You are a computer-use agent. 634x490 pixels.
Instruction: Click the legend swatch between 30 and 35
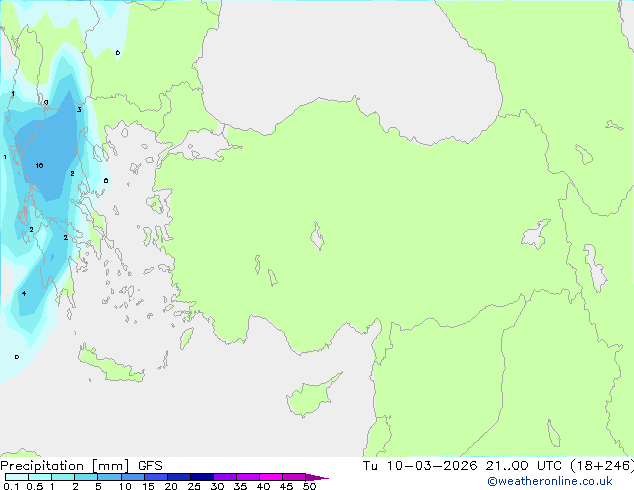(x=225, y=477)
